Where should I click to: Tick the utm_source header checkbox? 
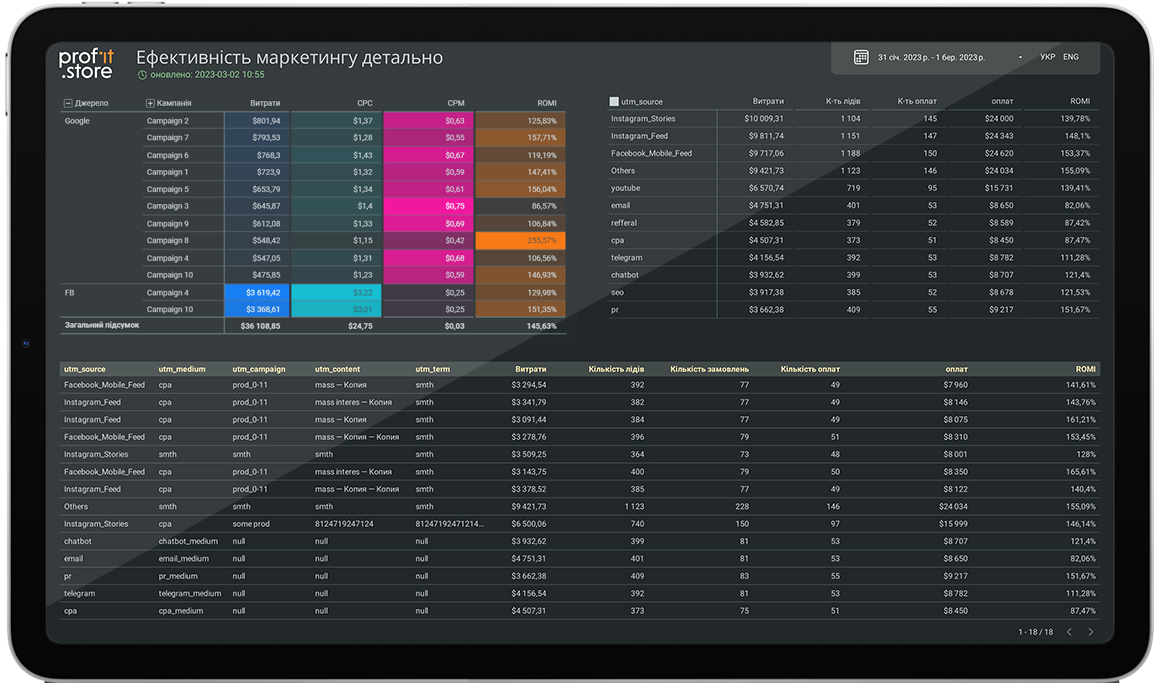614,102
